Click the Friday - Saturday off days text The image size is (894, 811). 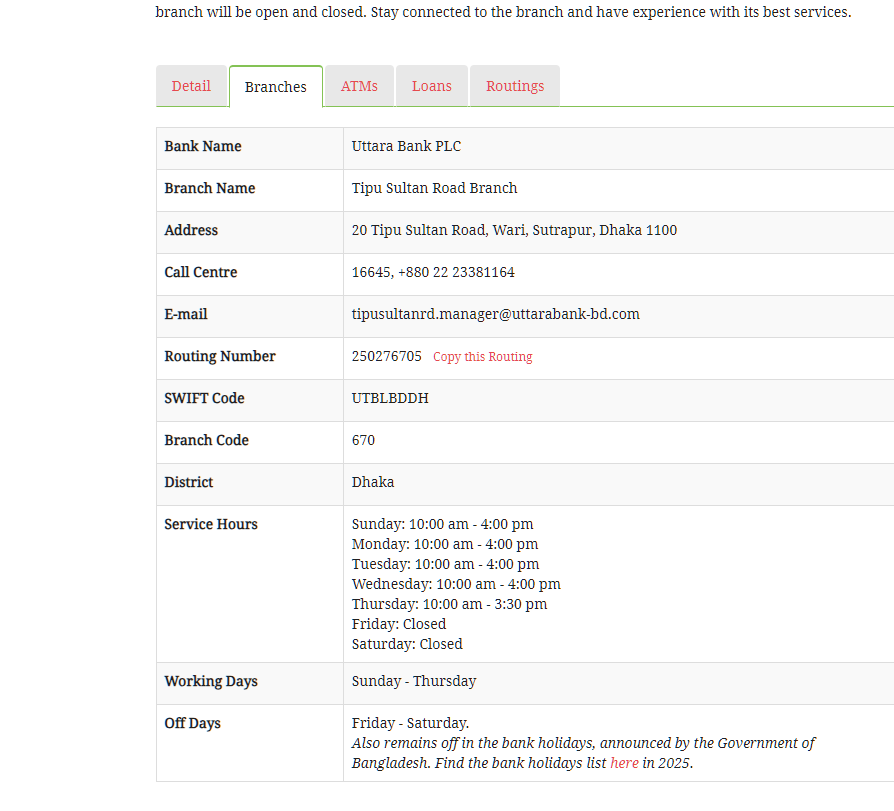click(410, 723)
